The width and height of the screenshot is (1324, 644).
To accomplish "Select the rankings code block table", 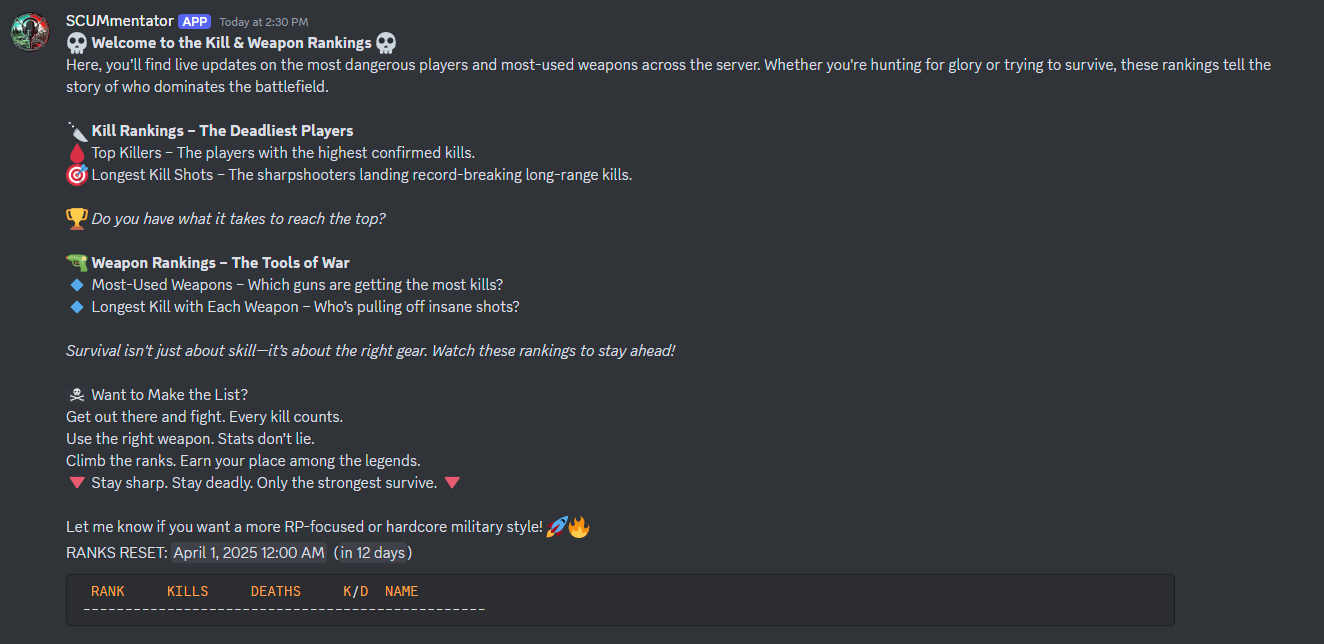I will (x=618, y=601).
